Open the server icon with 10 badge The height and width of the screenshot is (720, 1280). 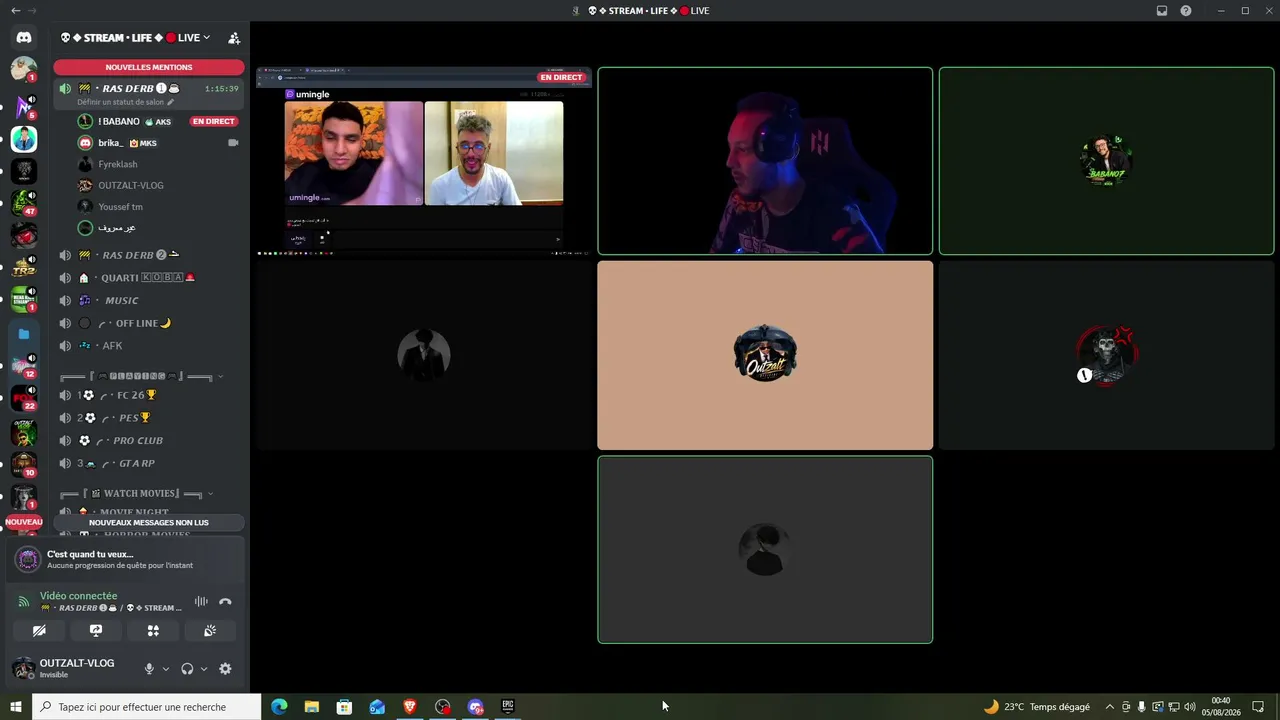tap(24, 465)
